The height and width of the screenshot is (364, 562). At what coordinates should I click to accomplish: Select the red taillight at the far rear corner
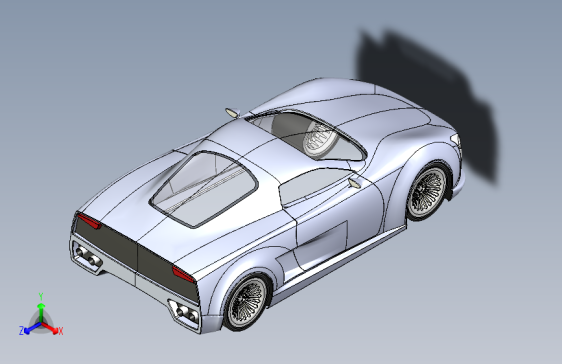[x=89, y=220]
